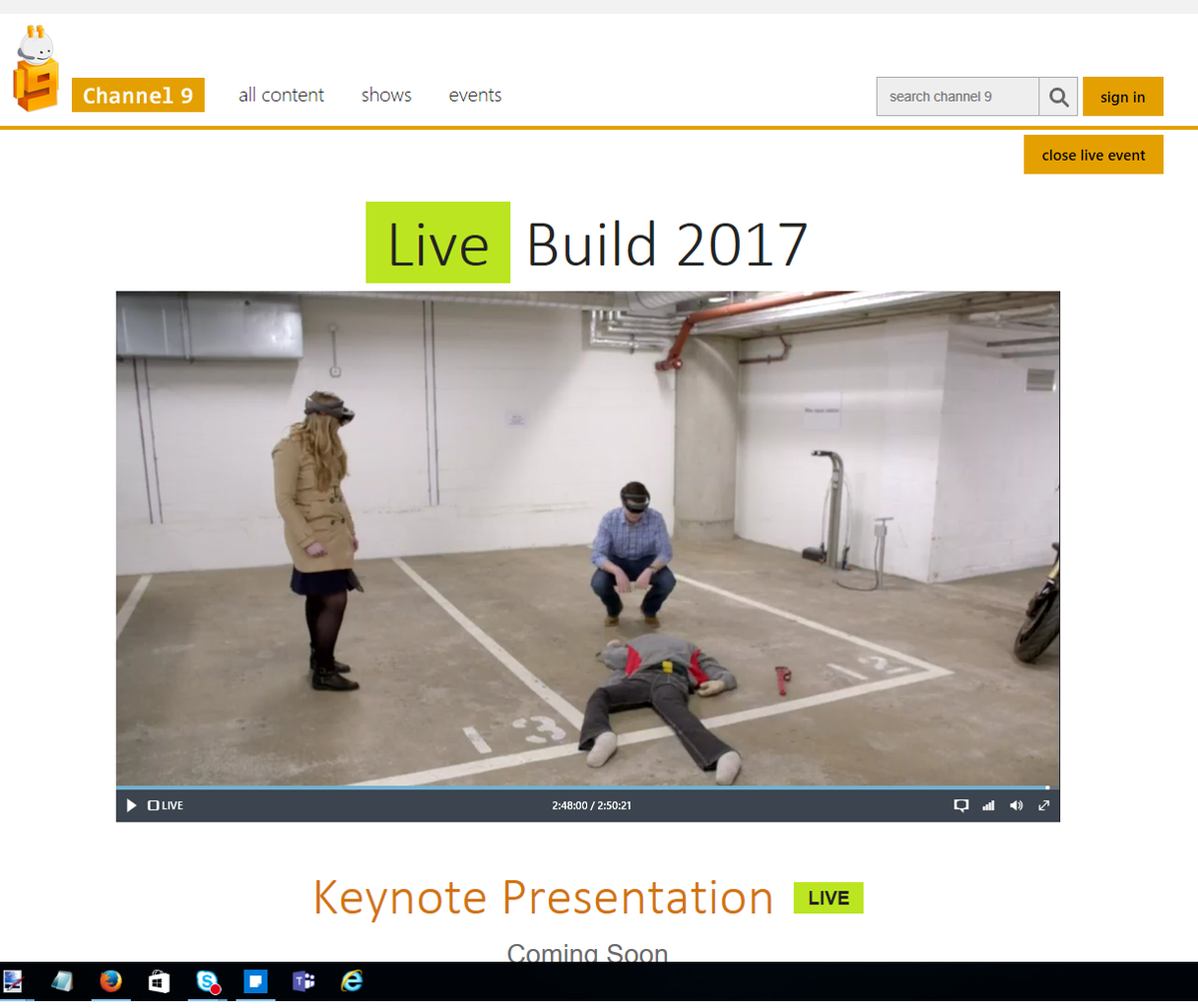Open Skype from the taskbar
1198x1008 pixels.
(208, 982)
